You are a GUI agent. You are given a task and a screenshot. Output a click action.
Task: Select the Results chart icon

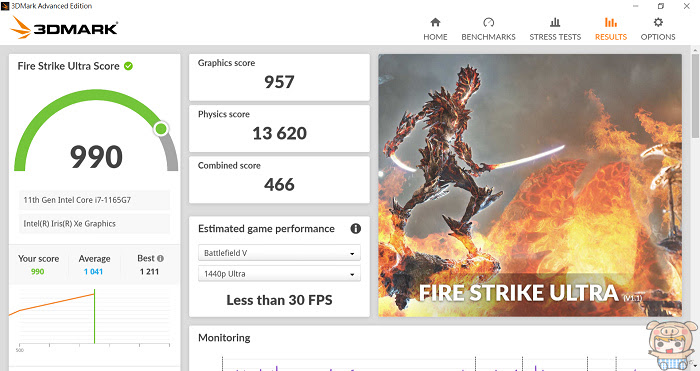[611, 22]
